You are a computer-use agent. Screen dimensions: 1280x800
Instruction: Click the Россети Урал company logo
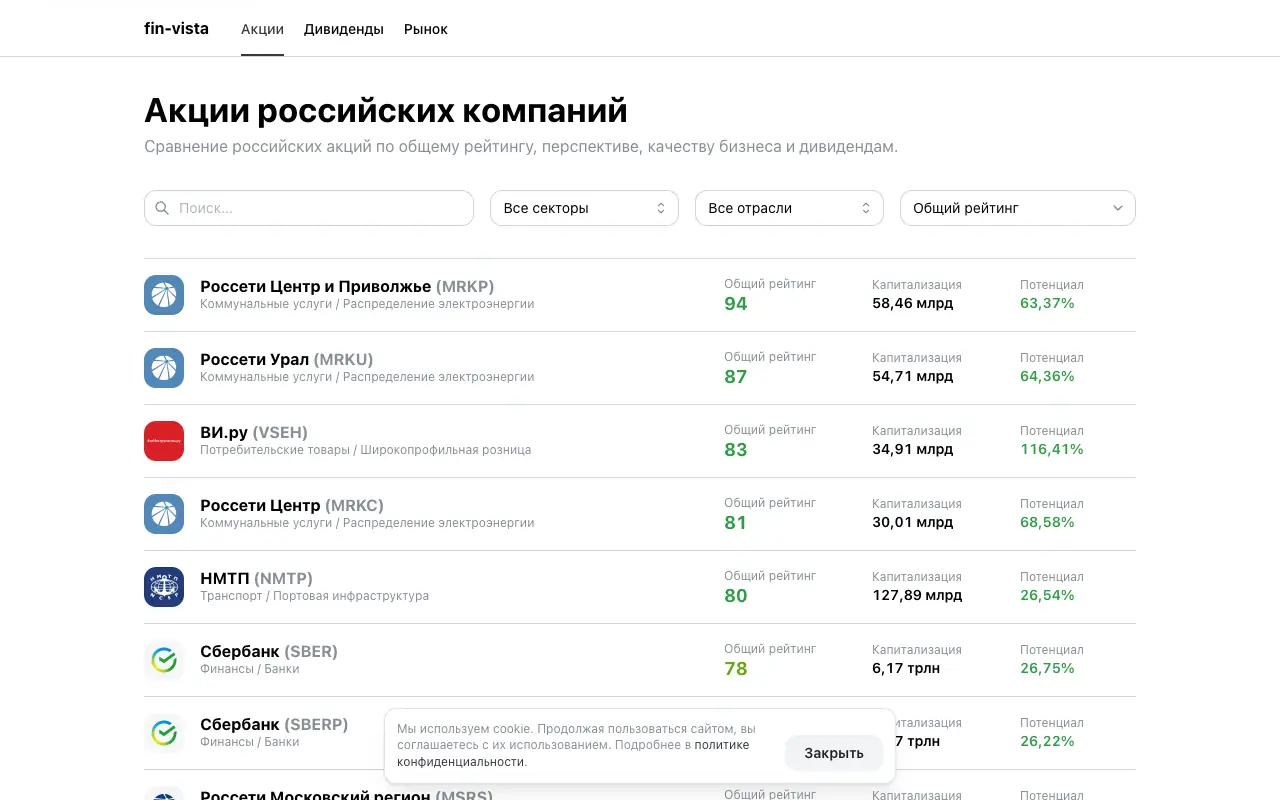click(164, 368)
